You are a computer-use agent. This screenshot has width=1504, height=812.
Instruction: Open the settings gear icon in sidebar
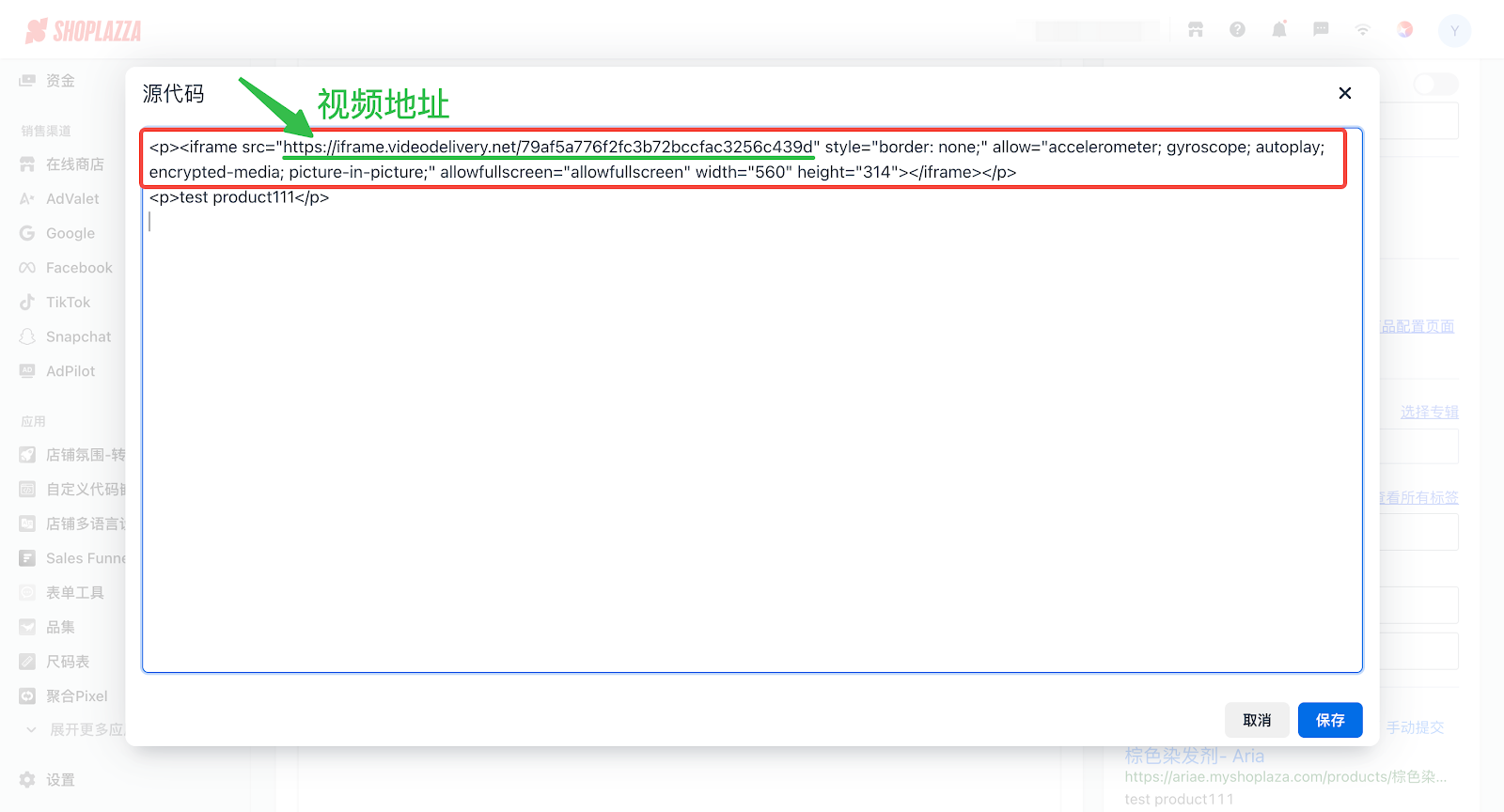(28, 780)
